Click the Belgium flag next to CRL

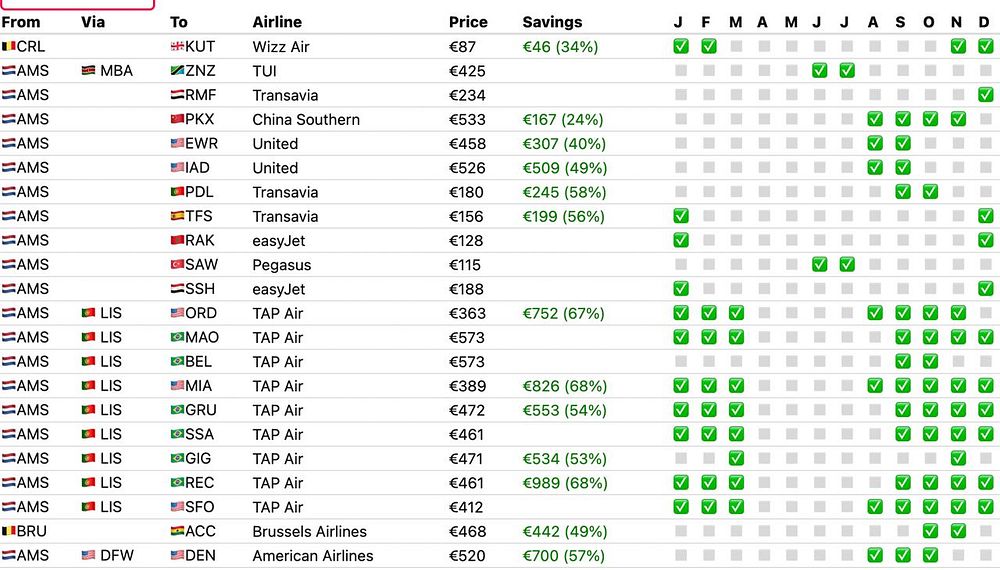pos(9,47)
